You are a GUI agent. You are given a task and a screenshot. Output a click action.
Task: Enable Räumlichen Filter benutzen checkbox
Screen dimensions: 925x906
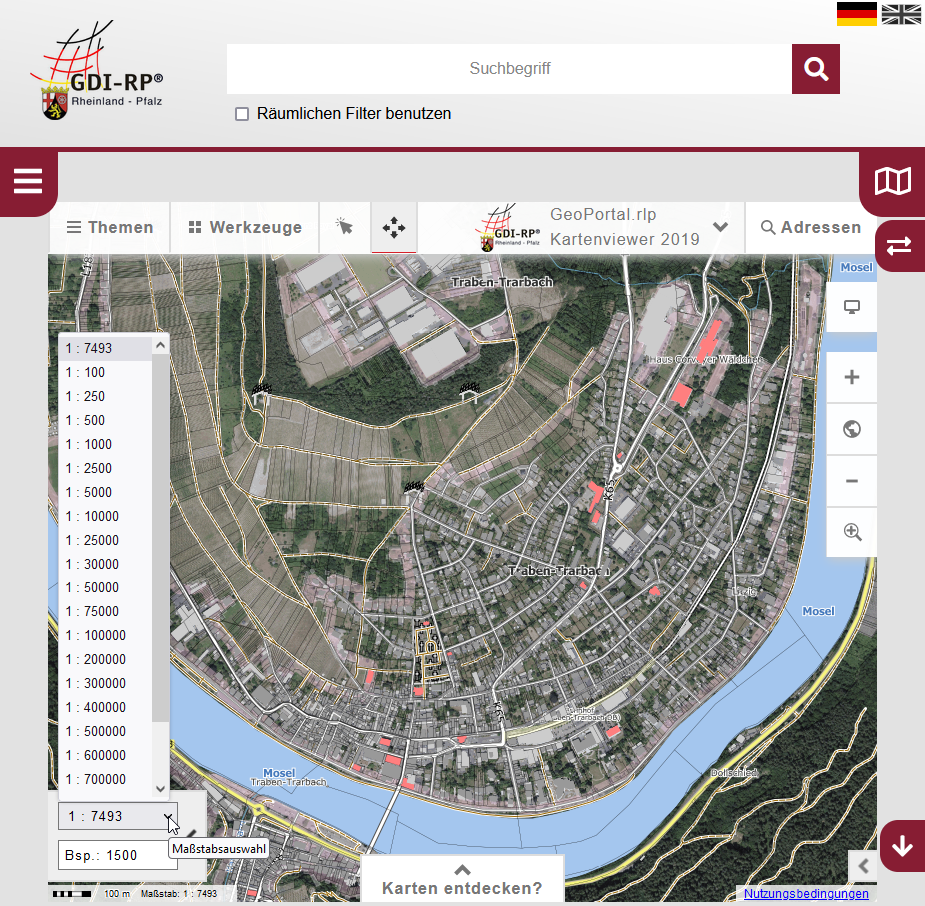(x=242, y=114)
